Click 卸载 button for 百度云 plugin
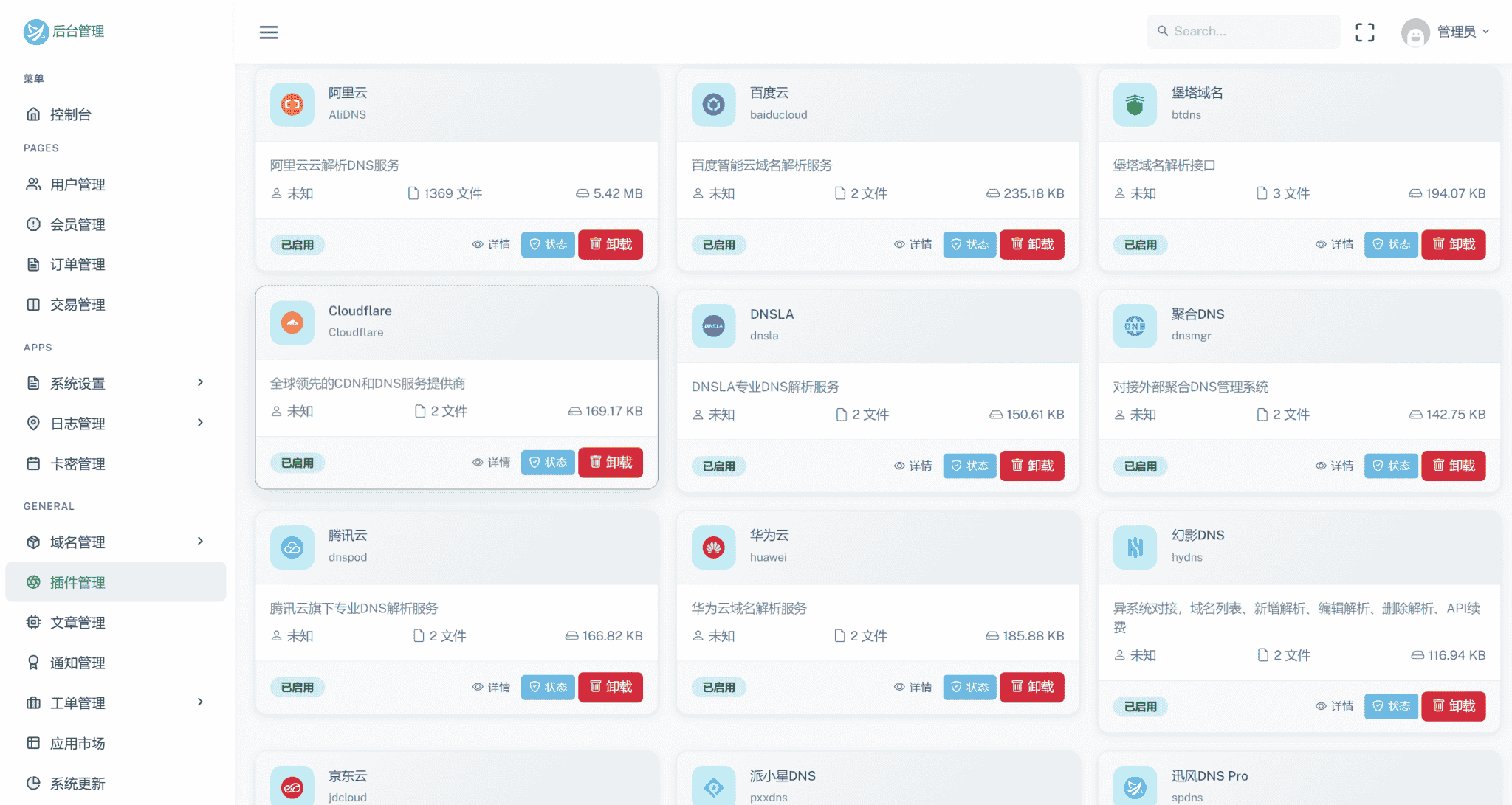Screen dimensions: 1512x805 (x=1031, y=244)
